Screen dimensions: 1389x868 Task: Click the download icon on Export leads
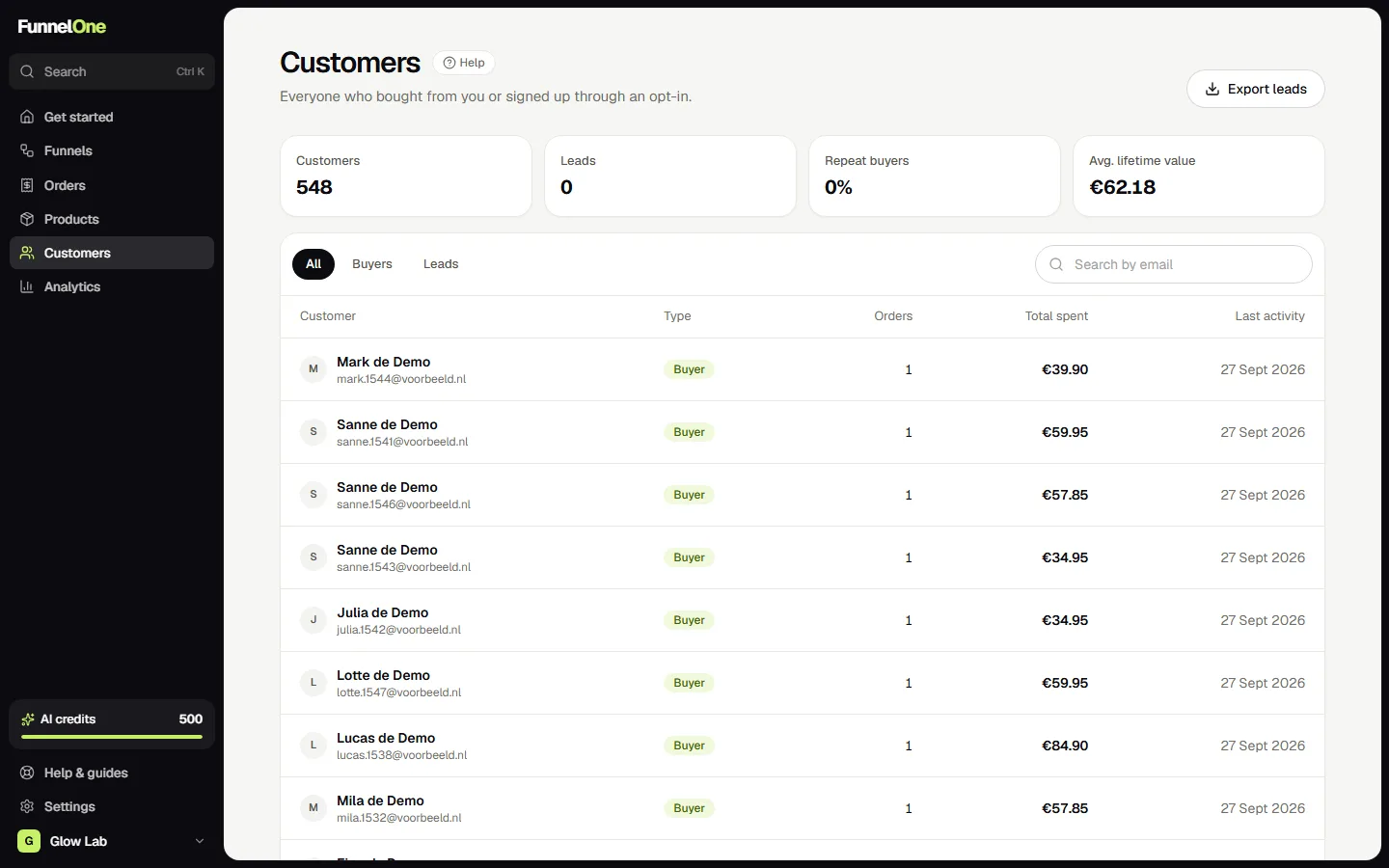(1212, 89)
